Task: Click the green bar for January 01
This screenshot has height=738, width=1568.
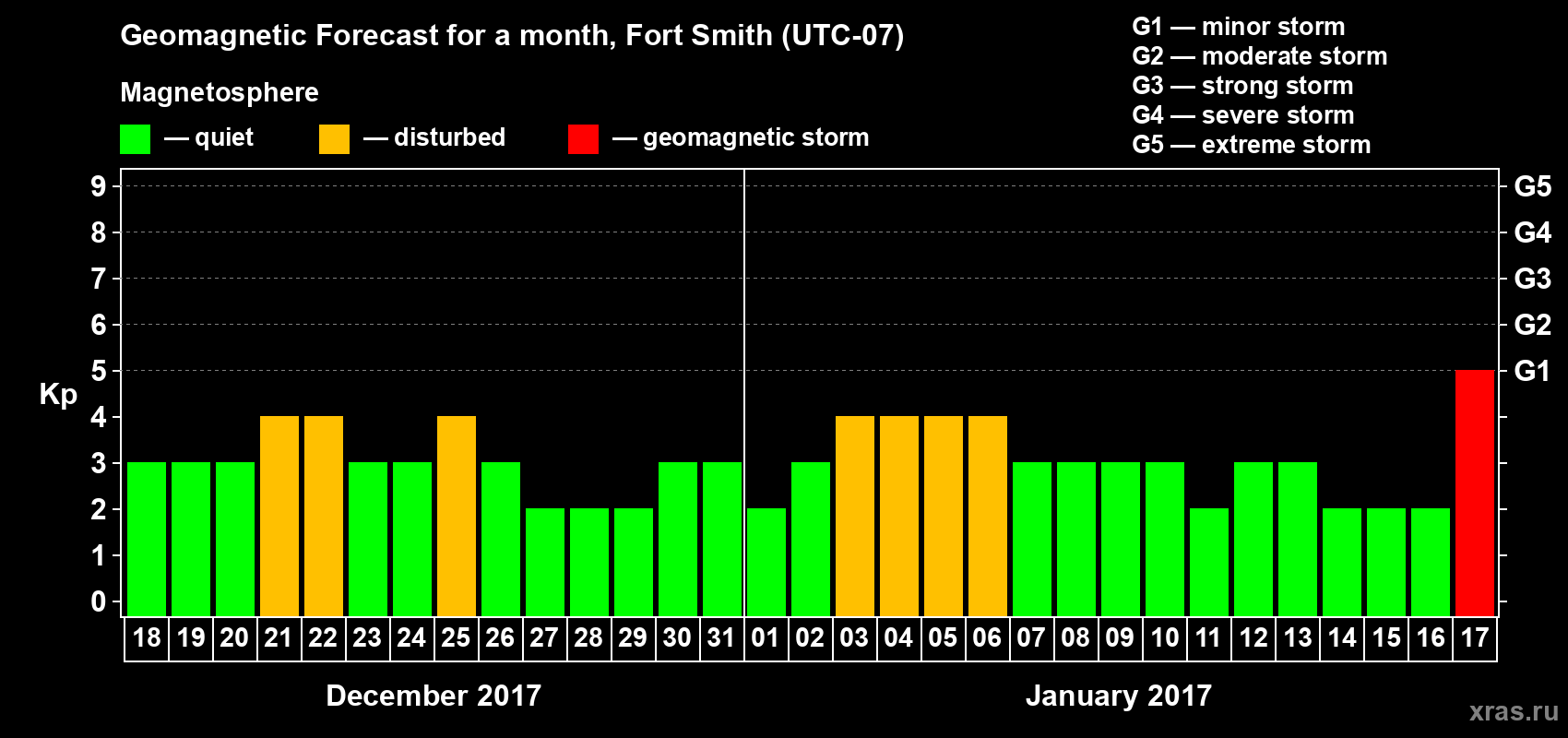Action: (x=766, y=562)
